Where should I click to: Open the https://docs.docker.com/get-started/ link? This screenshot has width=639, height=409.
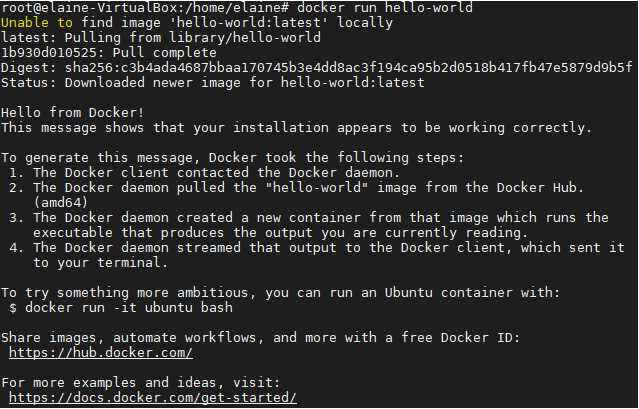pos(153,397)
